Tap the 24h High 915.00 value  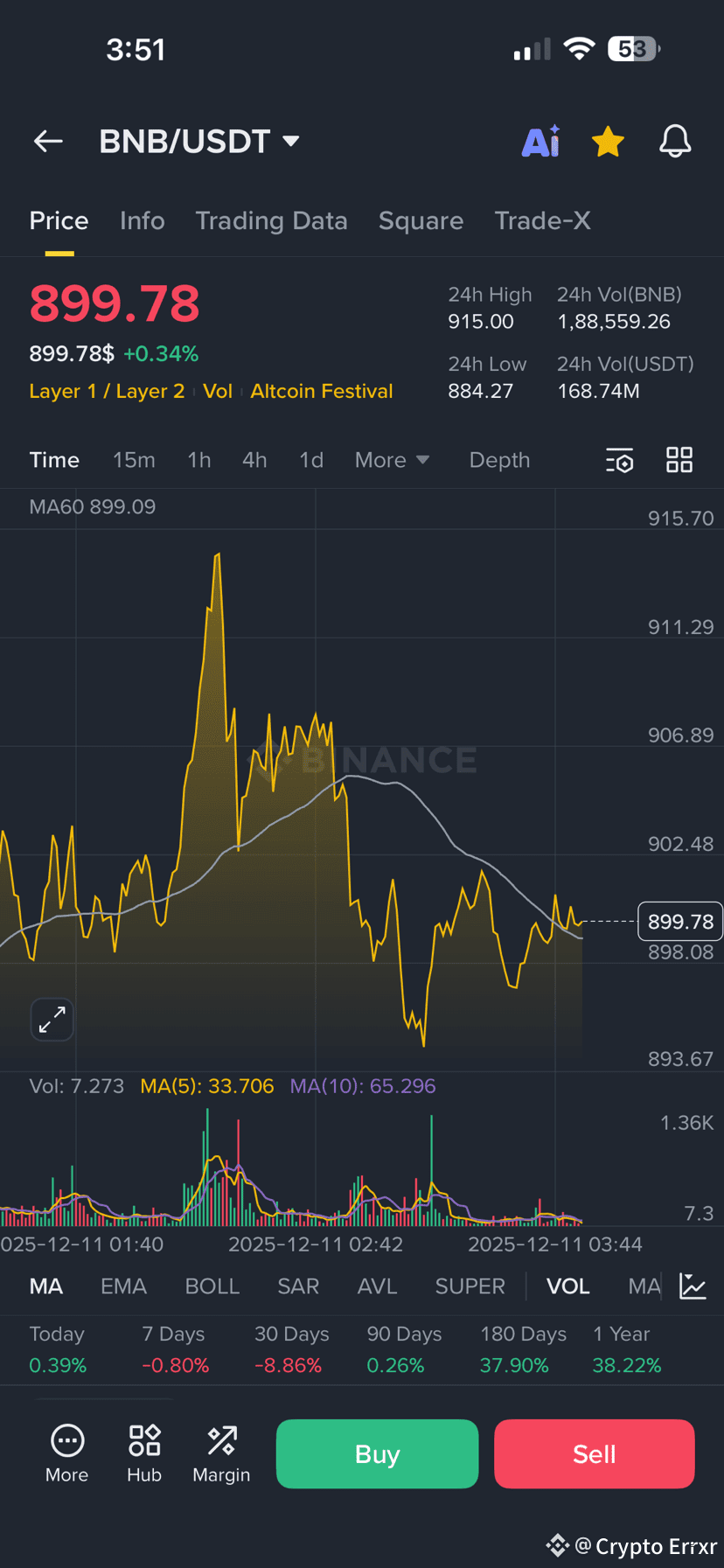[x=481, y=322]
